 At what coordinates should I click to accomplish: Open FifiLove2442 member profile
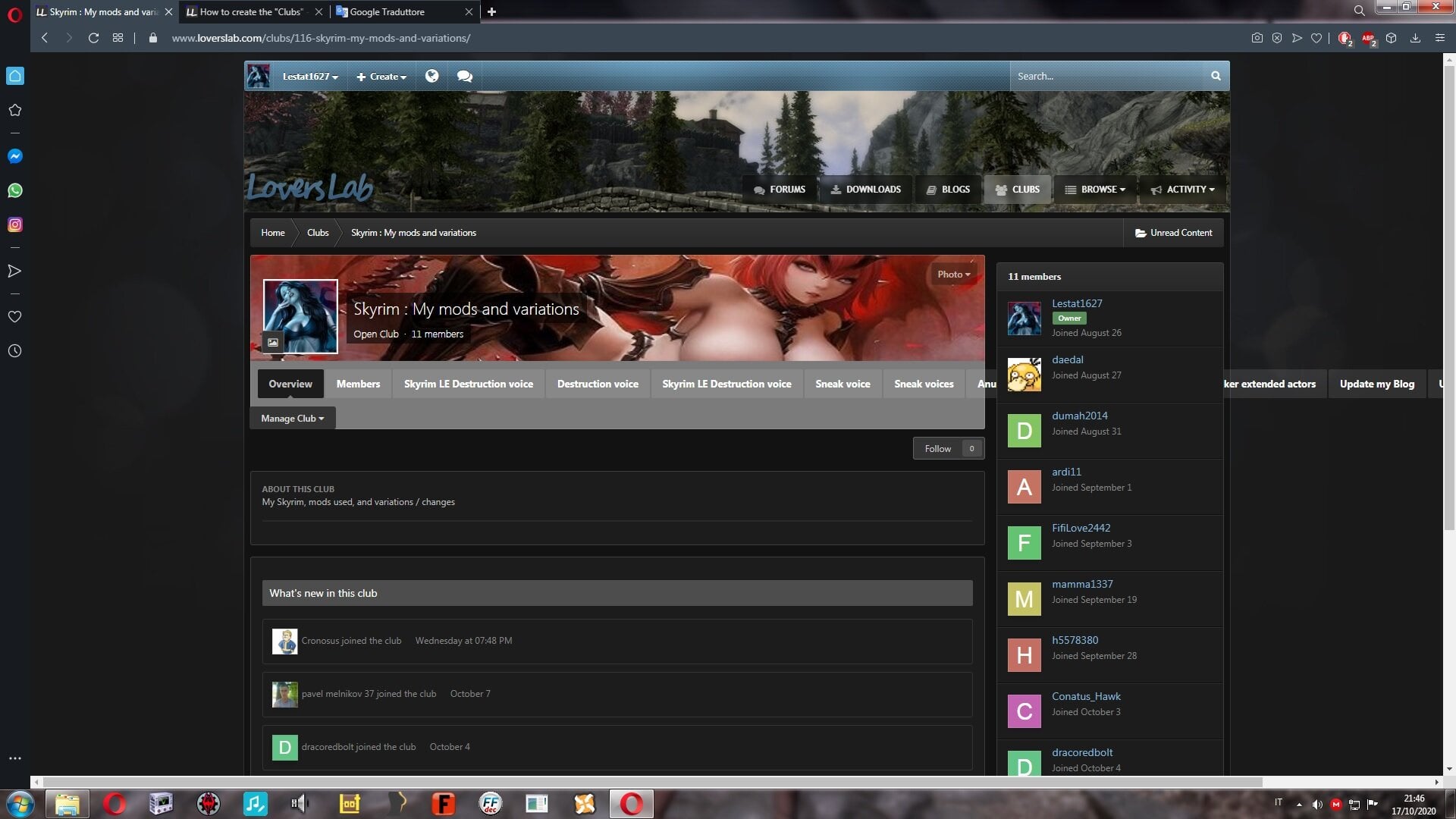pos(1081,528)
